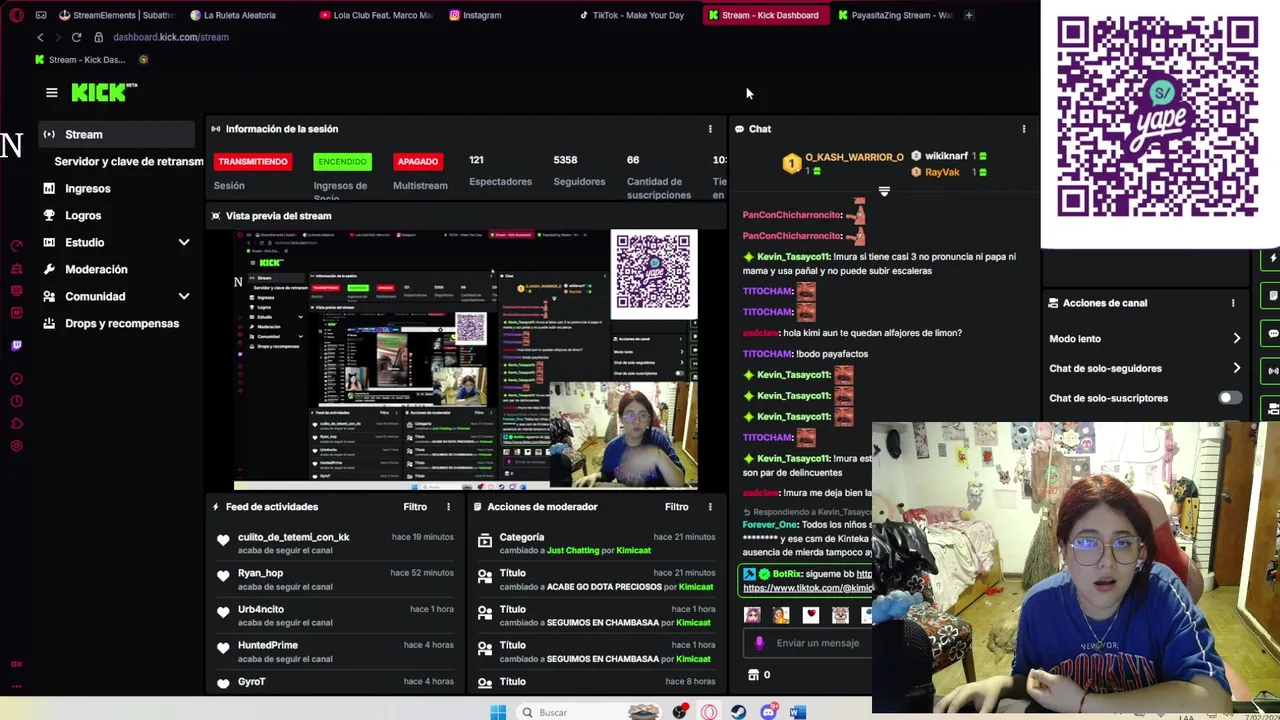1280x720 pixels.
Task: Click 5358 Seguidores stat
Action: pyautogui.click(x=579, y=170)
